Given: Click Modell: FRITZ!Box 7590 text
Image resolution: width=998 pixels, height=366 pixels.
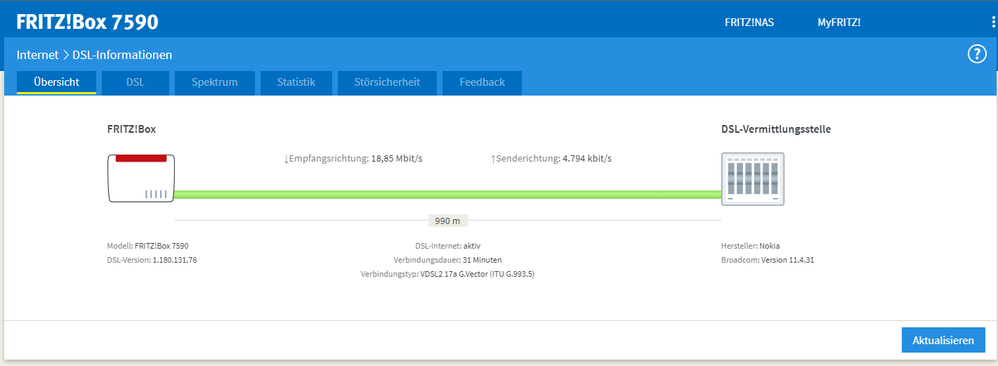Looking at the screenshot, I should click(x=148, y=246).
